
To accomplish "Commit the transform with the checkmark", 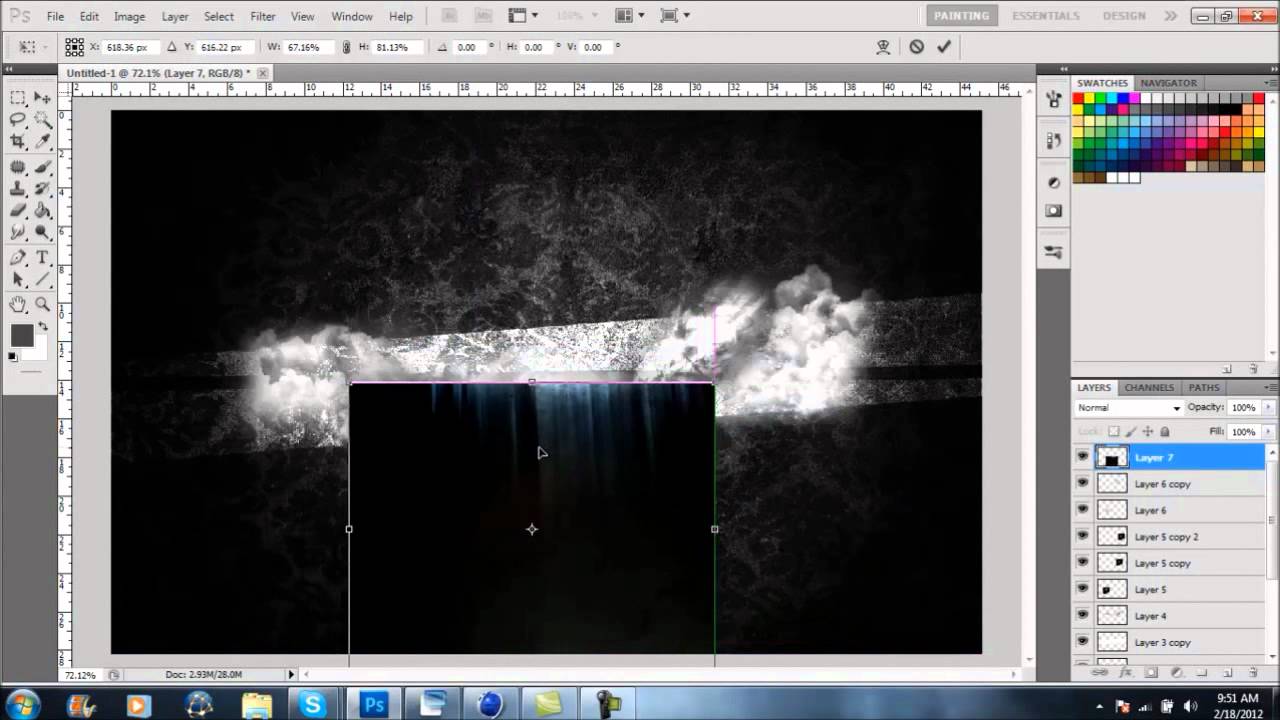I will click(944, 46).
